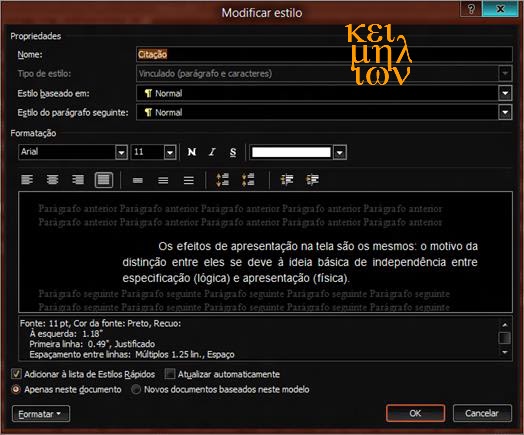Select Novos documentos baseados neste modelo
The width and height of the screenshot is (524, 435).
click(x=136, y=390)
